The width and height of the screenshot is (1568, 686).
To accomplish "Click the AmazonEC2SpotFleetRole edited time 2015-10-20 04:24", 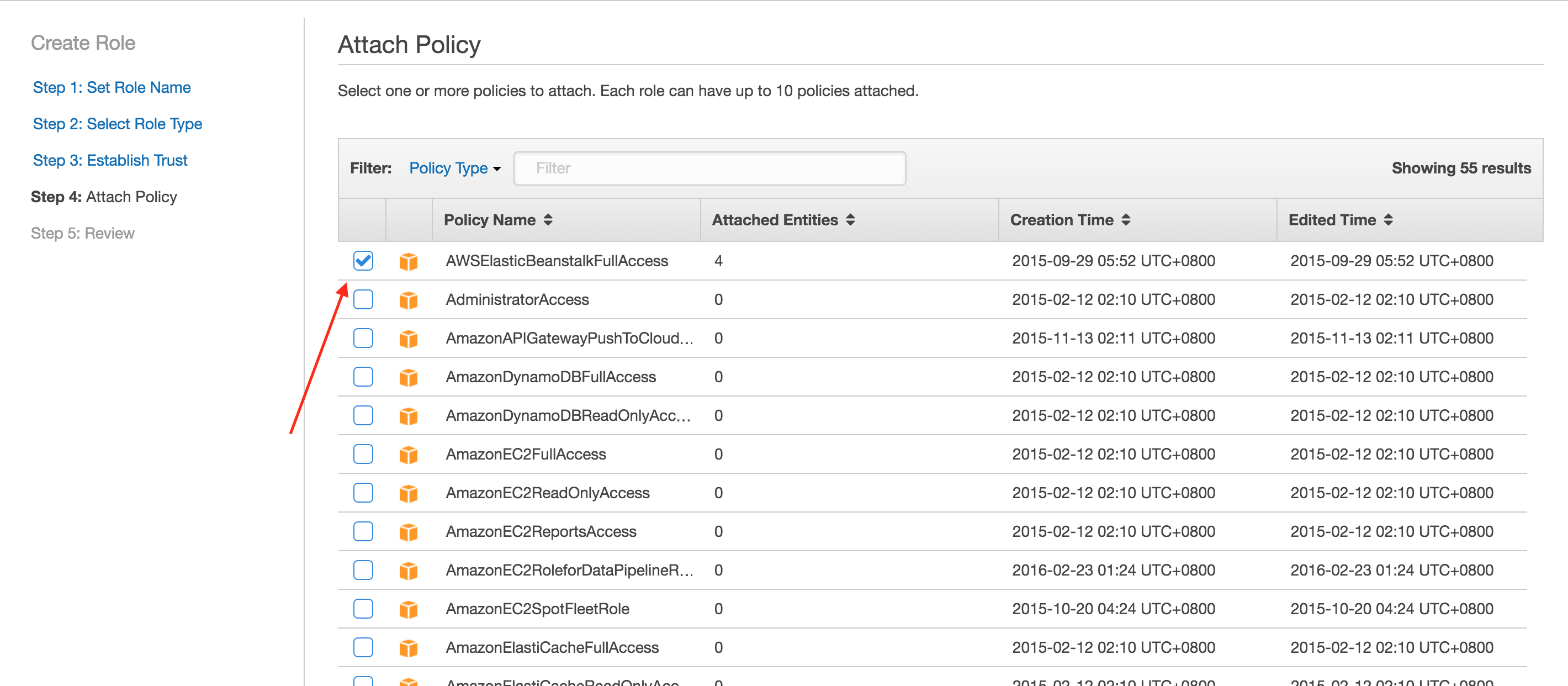I will pos(1392,609).
